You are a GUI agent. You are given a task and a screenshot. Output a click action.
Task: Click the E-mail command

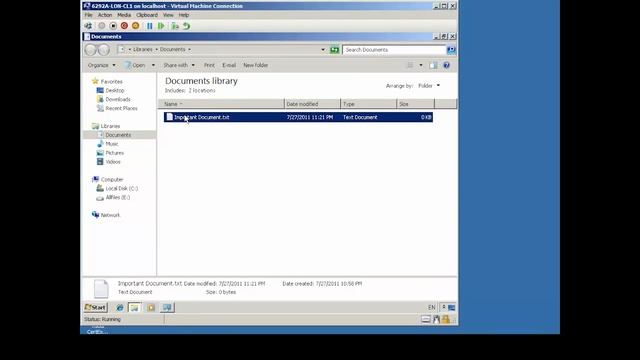tap(229, 65)
